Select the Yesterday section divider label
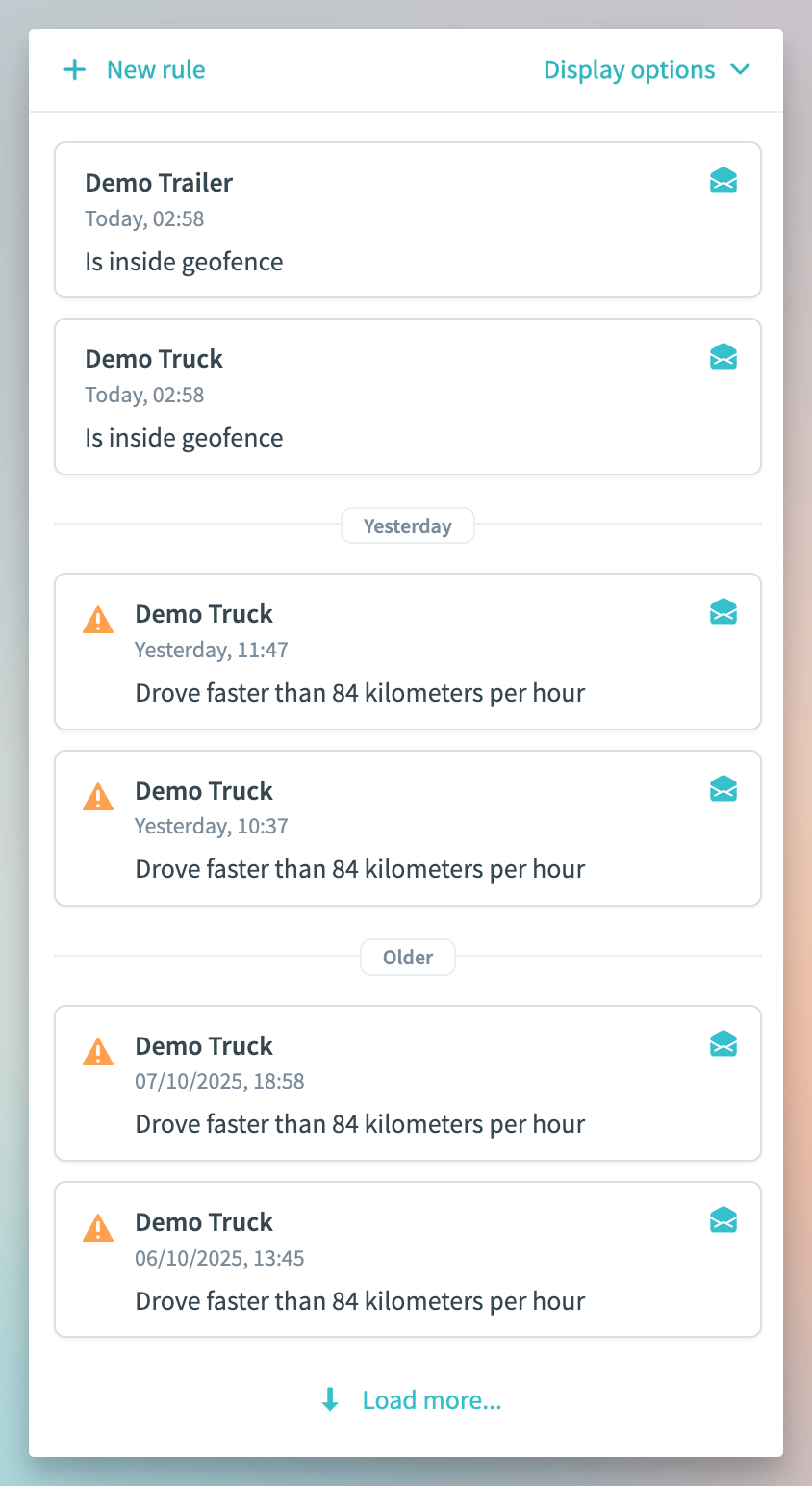812x1486 pixels. click(408, 526)
